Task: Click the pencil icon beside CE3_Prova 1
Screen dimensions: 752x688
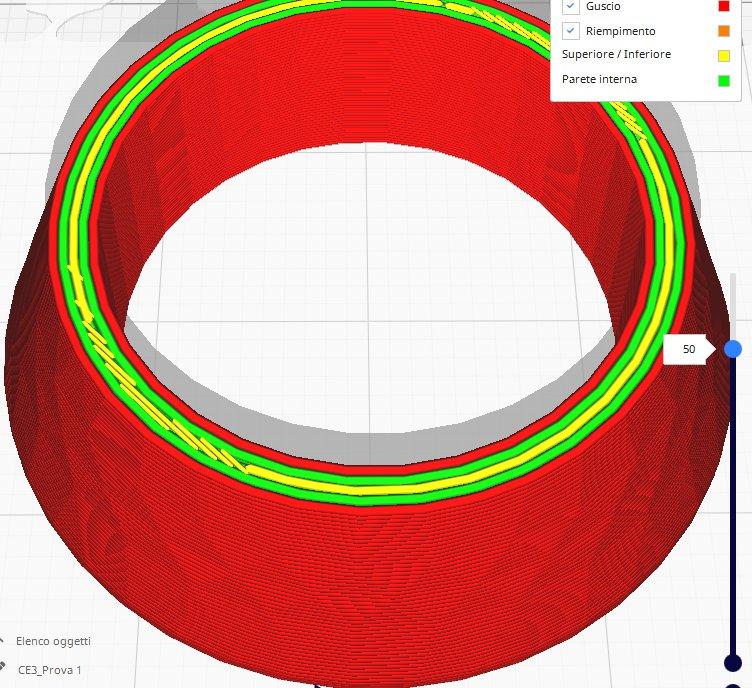Action: pos(2,666)
